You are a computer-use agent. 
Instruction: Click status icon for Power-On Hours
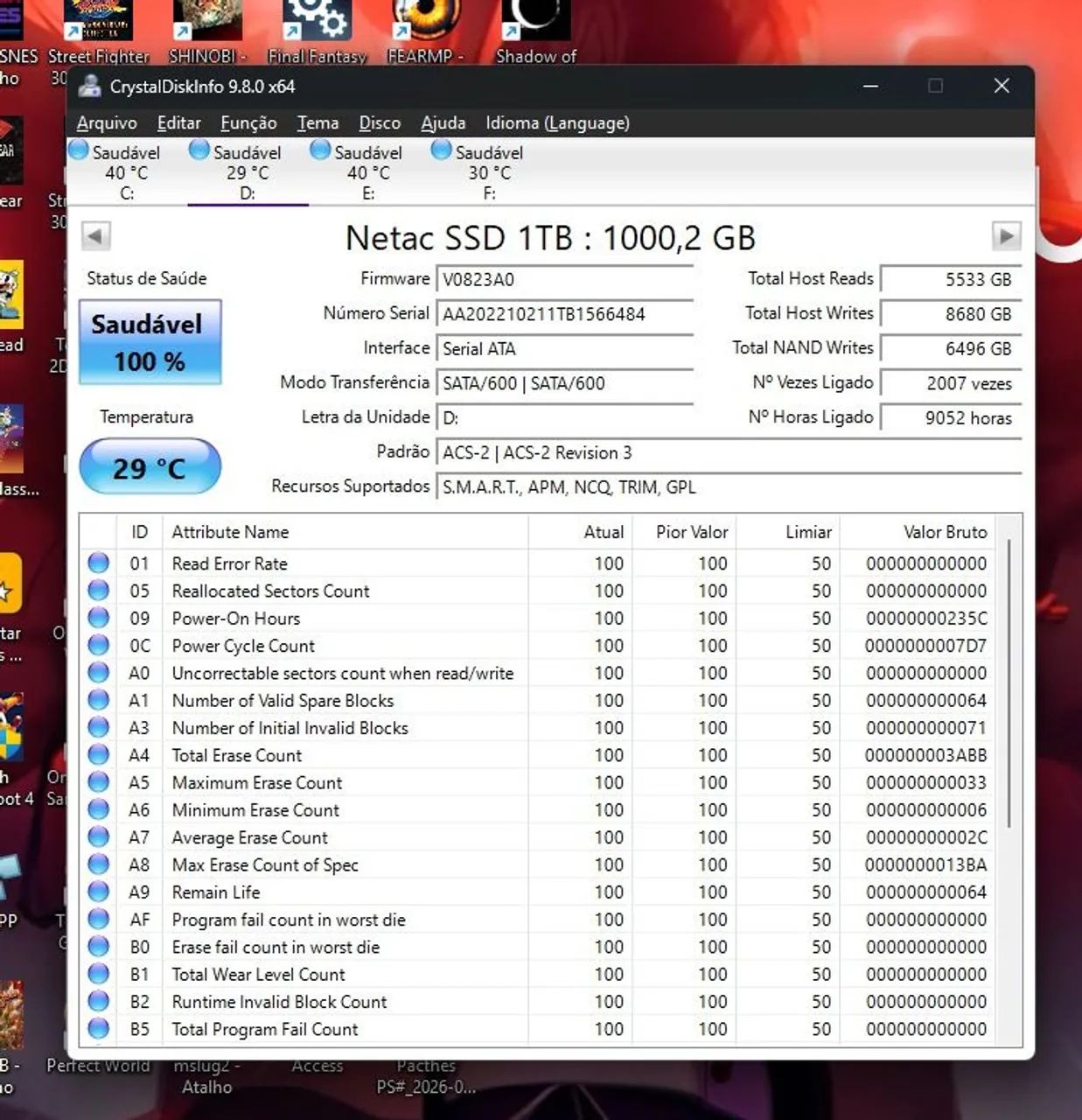98,618
